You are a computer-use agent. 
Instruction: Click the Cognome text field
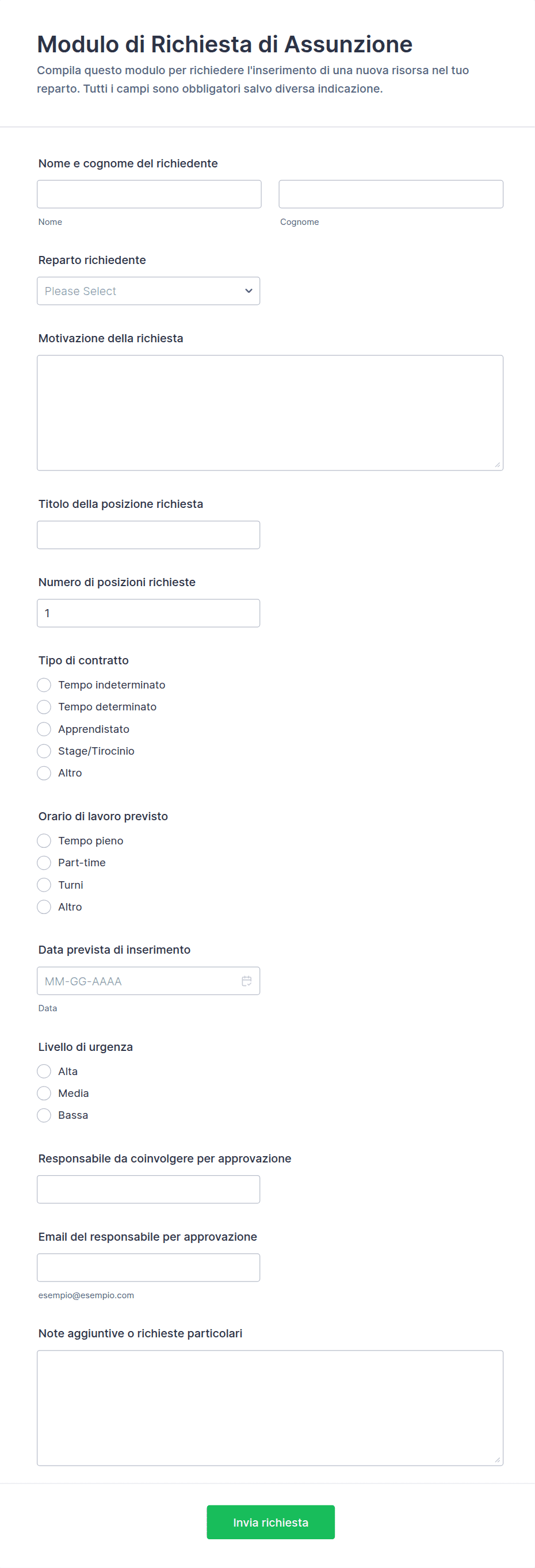pyautogui.click(x=390, y=194)
